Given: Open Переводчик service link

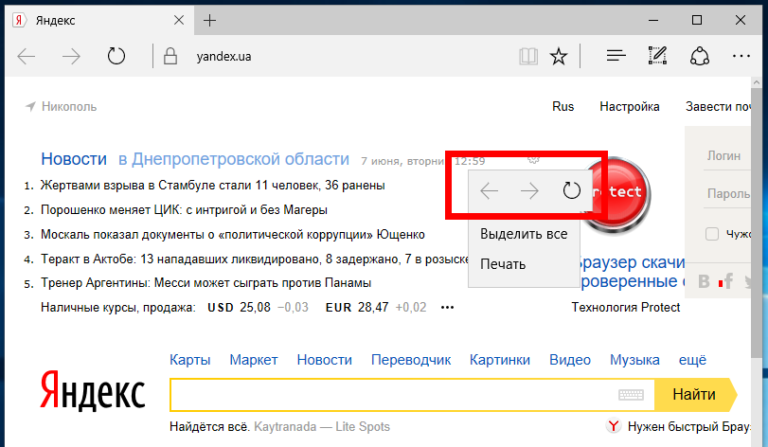Looking at the screenshot, I should click(x=411, y=360).
